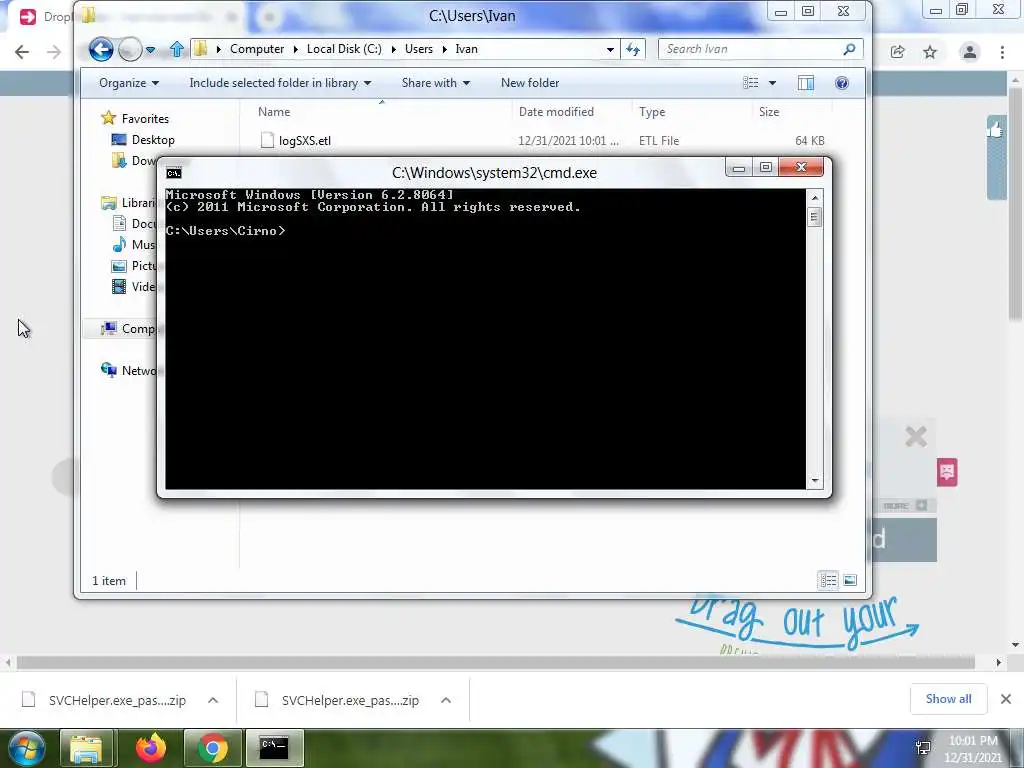Open the address bar history dropdown
1024x768 pixels.
click(610, 50)
